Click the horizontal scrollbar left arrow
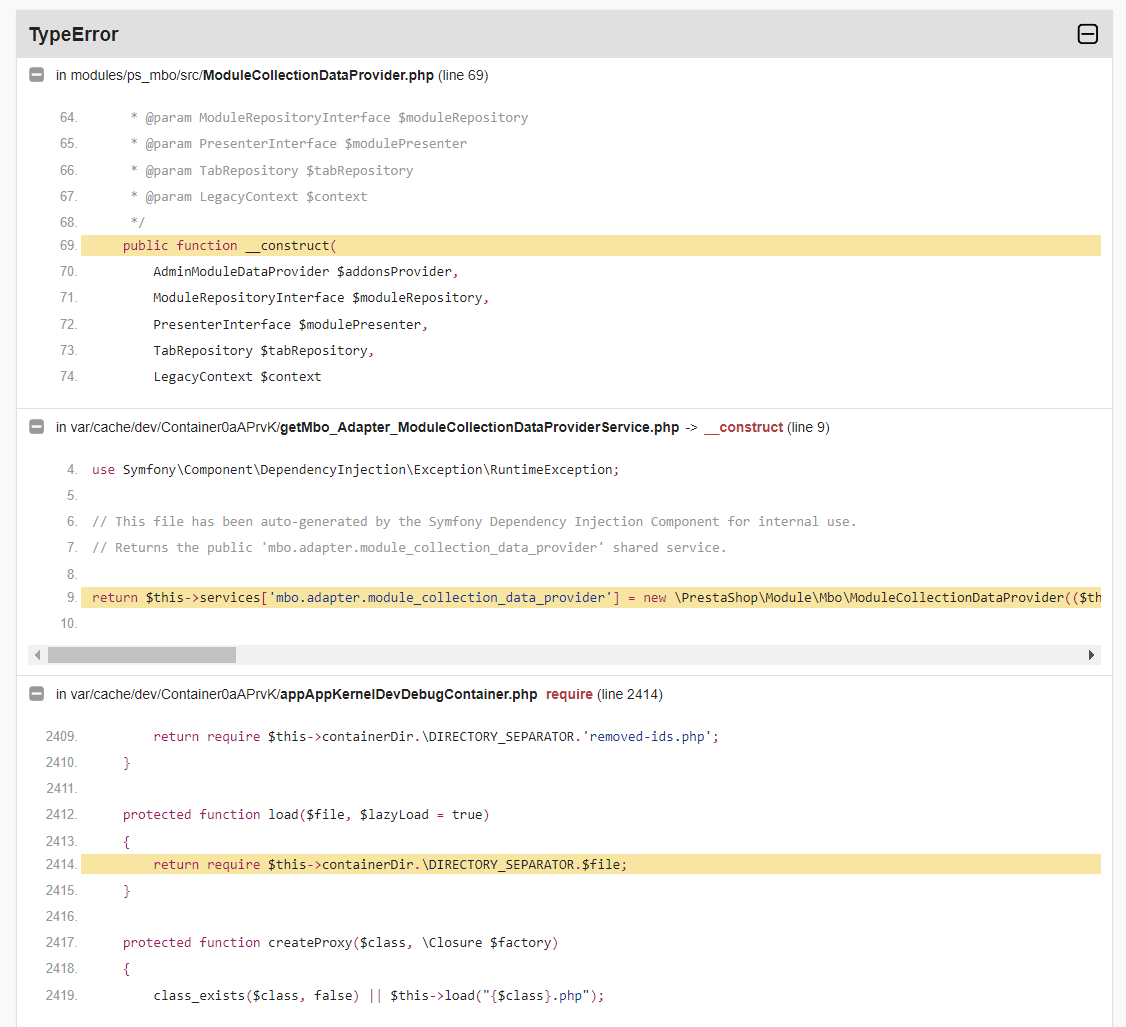 pyautogui.click(x=38, y=655)
